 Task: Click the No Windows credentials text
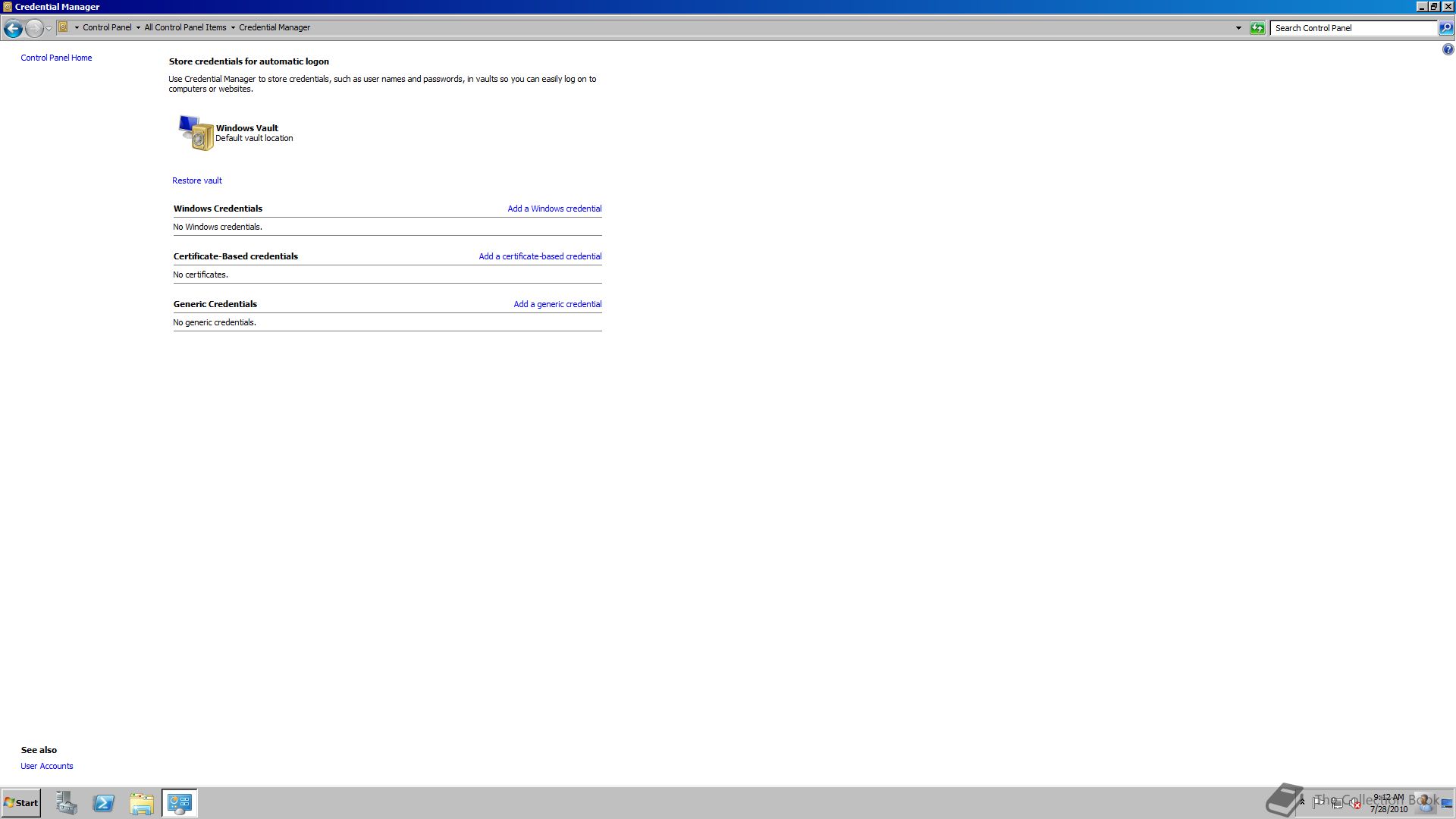[218, 227]
